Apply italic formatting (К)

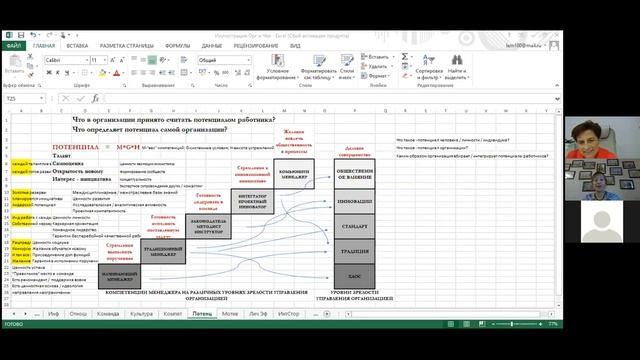(x=58, y=73)
